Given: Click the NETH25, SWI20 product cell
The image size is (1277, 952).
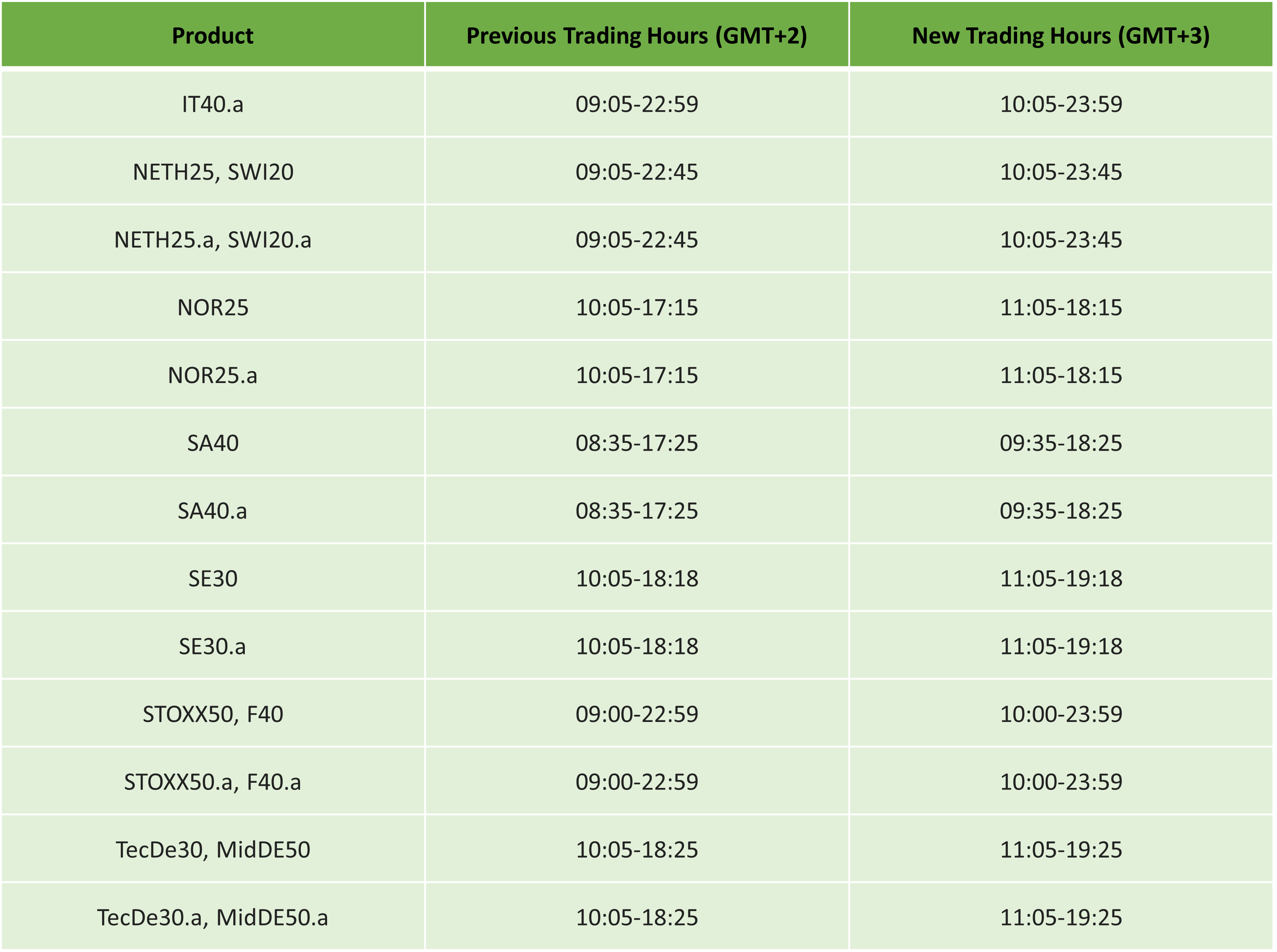Looking at the screenshot, I should (213, 172).
